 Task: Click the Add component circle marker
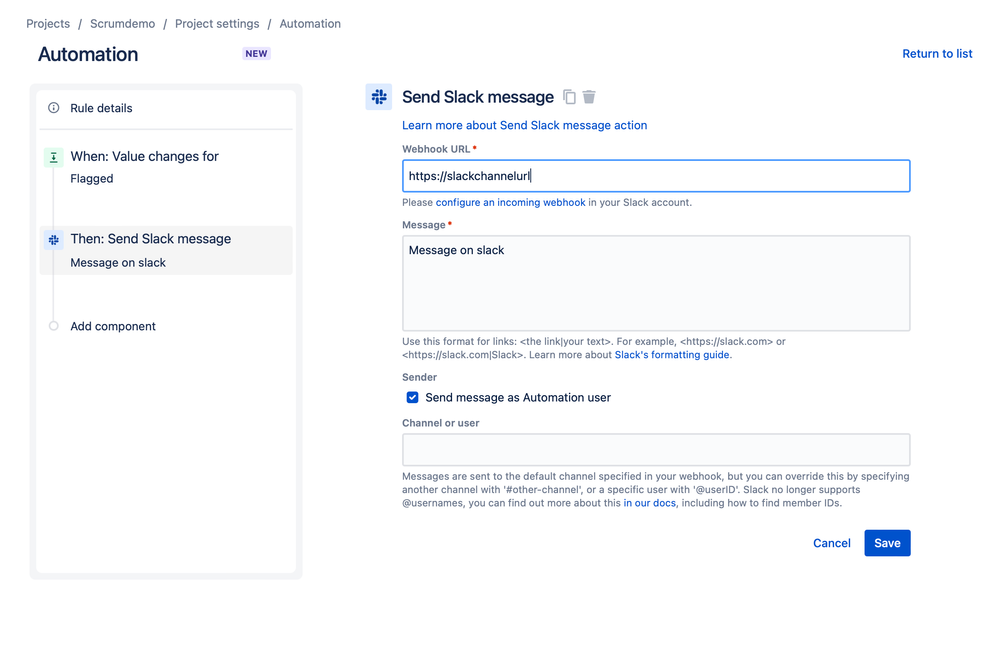click(x=54, y=326)
